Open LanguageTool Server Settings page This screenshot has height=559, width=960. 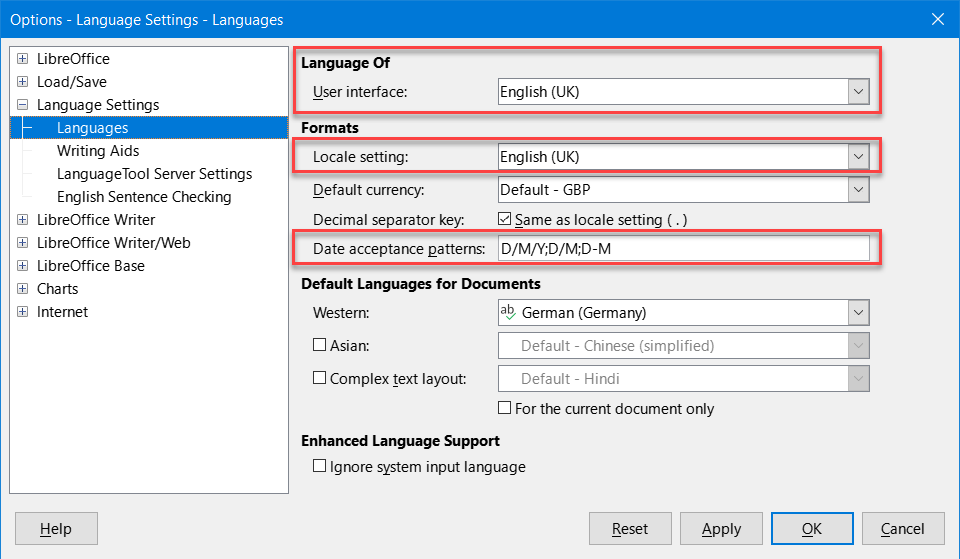154,174
